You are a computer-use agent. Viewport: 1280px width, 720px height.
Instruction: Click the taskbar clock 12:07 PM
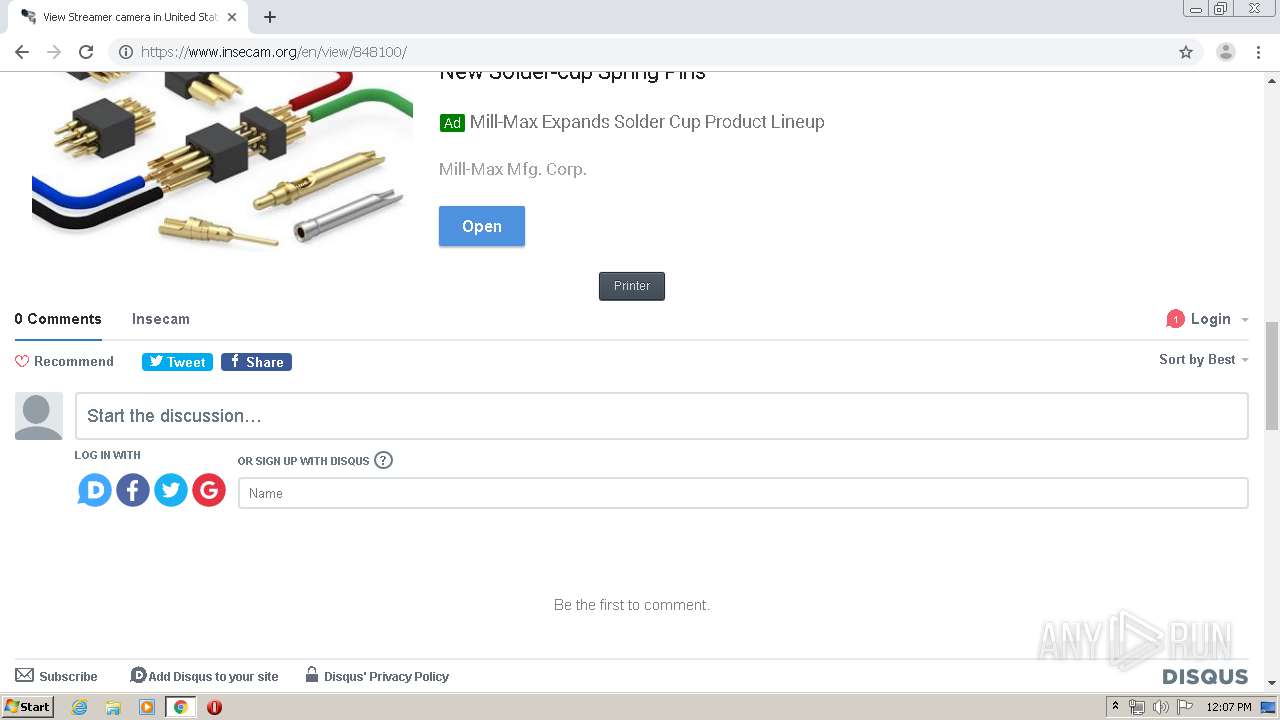(x=1229, y=707)
